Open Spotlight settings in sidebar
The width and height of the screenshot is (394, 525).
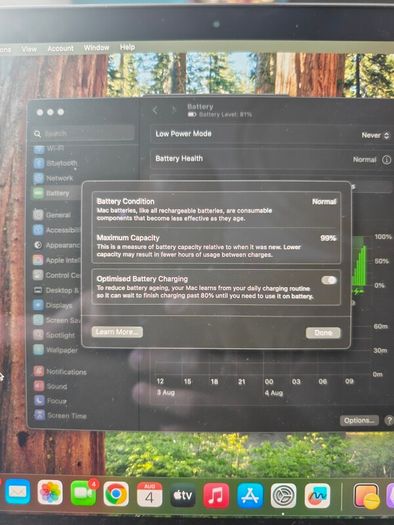[x=54, y=335]
